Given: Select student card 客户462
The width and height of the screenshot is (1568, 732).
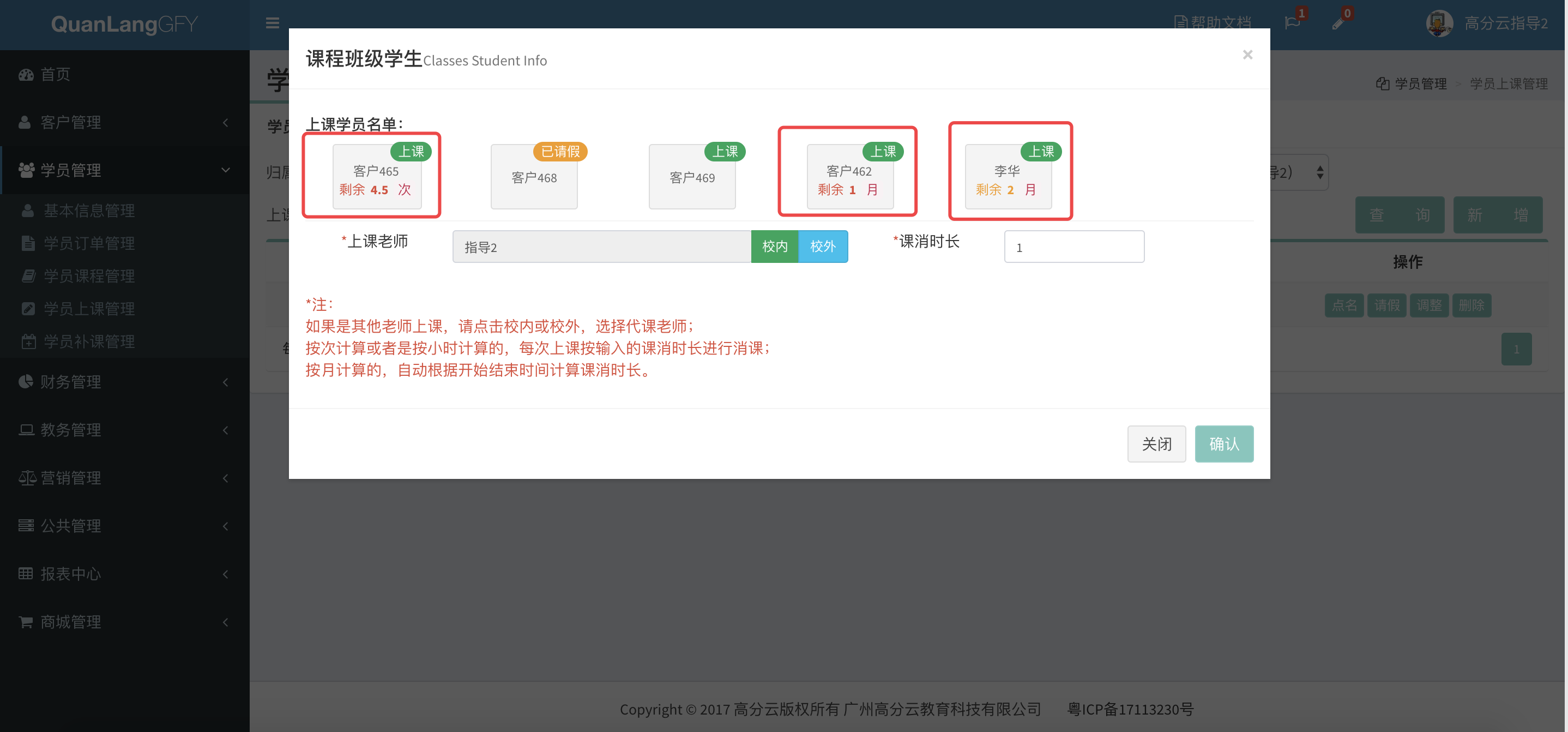Looking at the screenshot, I should point(850,177).
